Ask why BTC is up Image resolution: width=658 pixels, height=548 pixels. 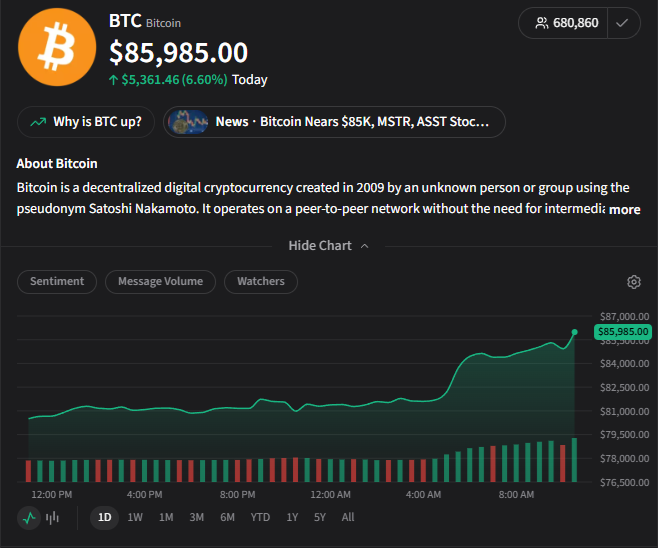(x=86, y=122)
